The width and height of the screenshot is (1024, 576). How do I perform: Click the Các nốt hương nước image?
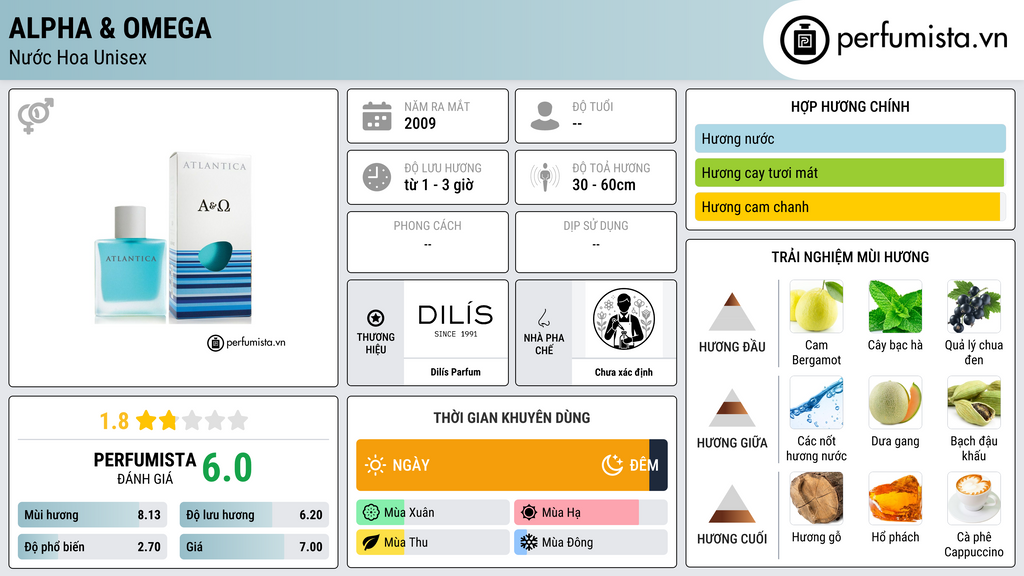pyautogui.click(x=816, y=402)
